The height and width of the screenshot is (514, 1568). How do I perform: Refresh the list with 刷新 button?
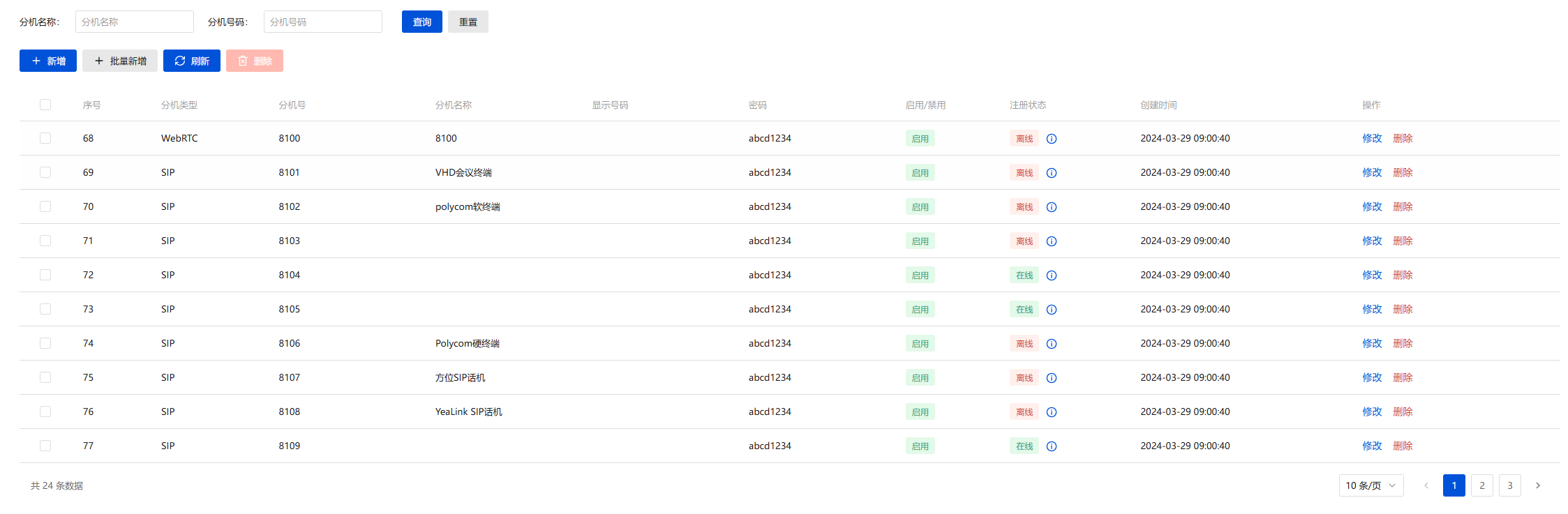pos(192,61)
